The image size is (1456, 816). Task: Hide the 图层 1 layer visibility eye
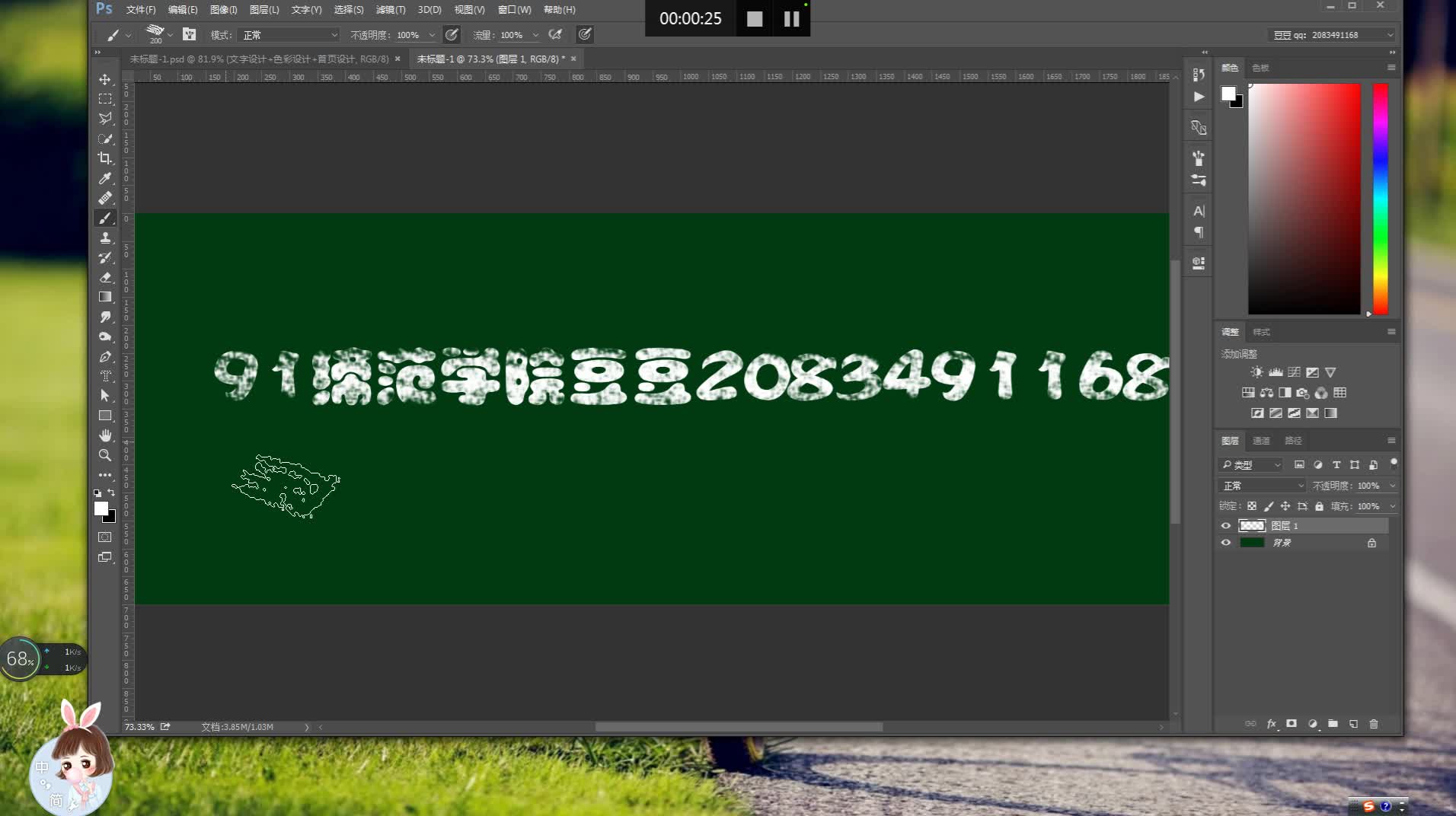pyautogui.click(x=1226, y=525)
